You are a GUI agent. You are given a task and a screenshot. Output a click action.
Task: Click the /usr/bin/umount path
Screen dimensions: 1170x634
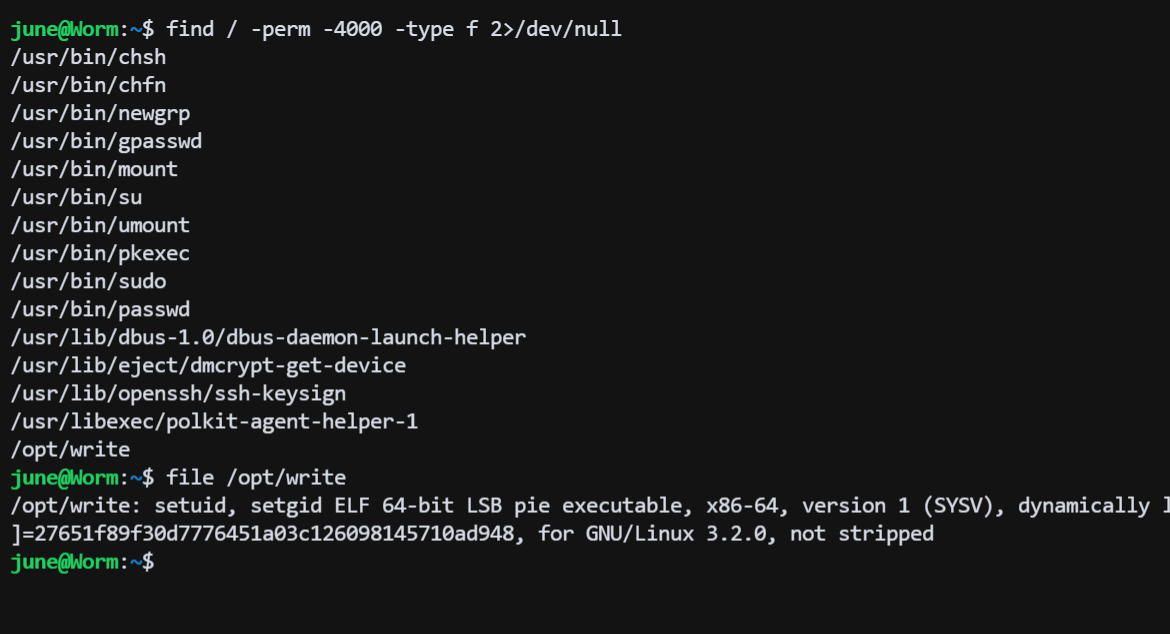pyautogui.click(x=100, y=225)
